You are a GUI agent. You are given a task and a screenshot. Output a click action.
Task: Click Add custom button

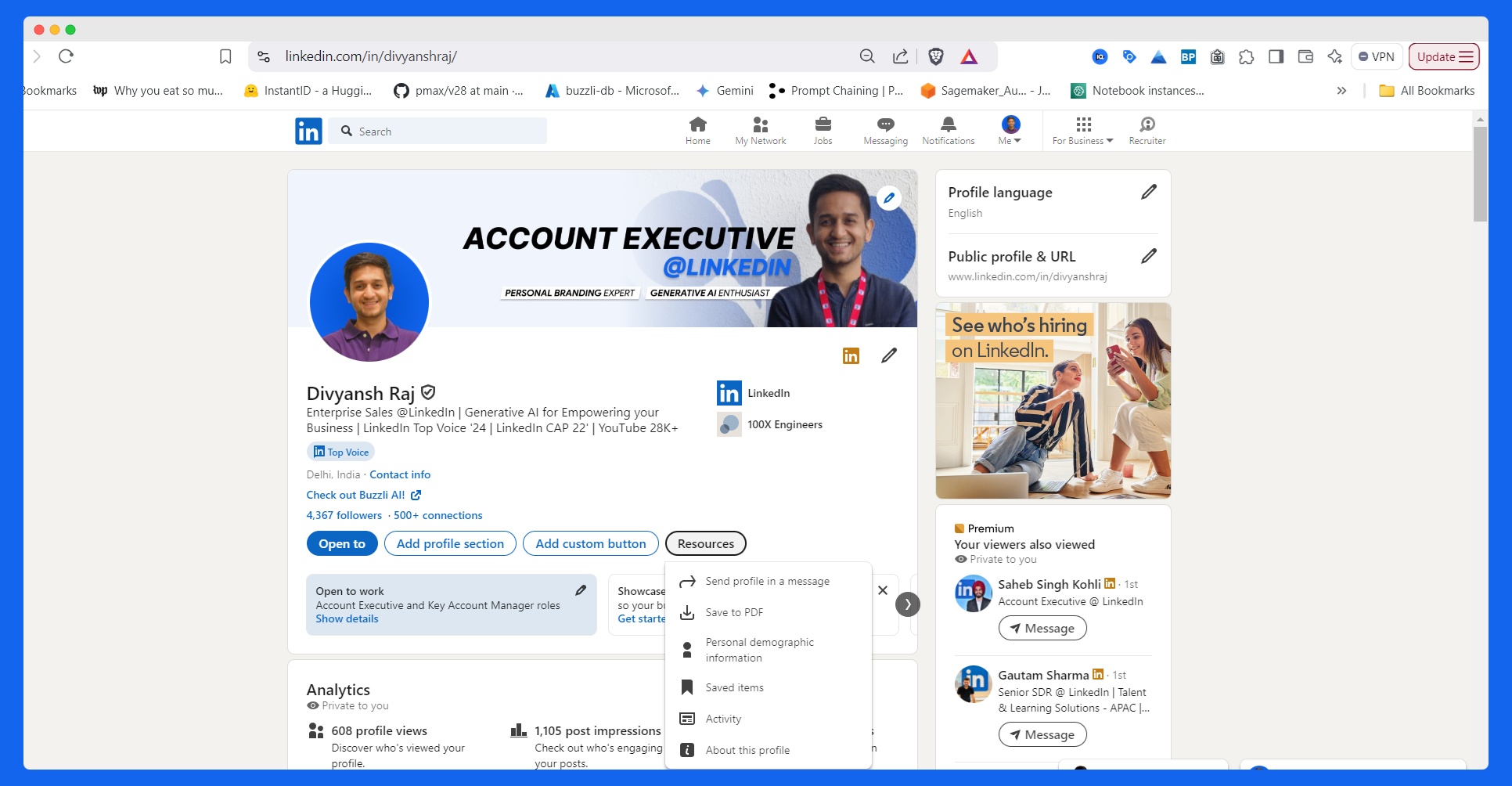[x=591, y=543]
